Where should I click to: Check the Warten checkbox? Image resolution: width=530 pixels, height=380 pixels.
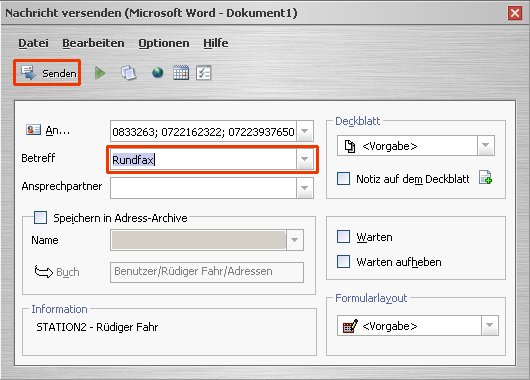(x=343, y=237)
